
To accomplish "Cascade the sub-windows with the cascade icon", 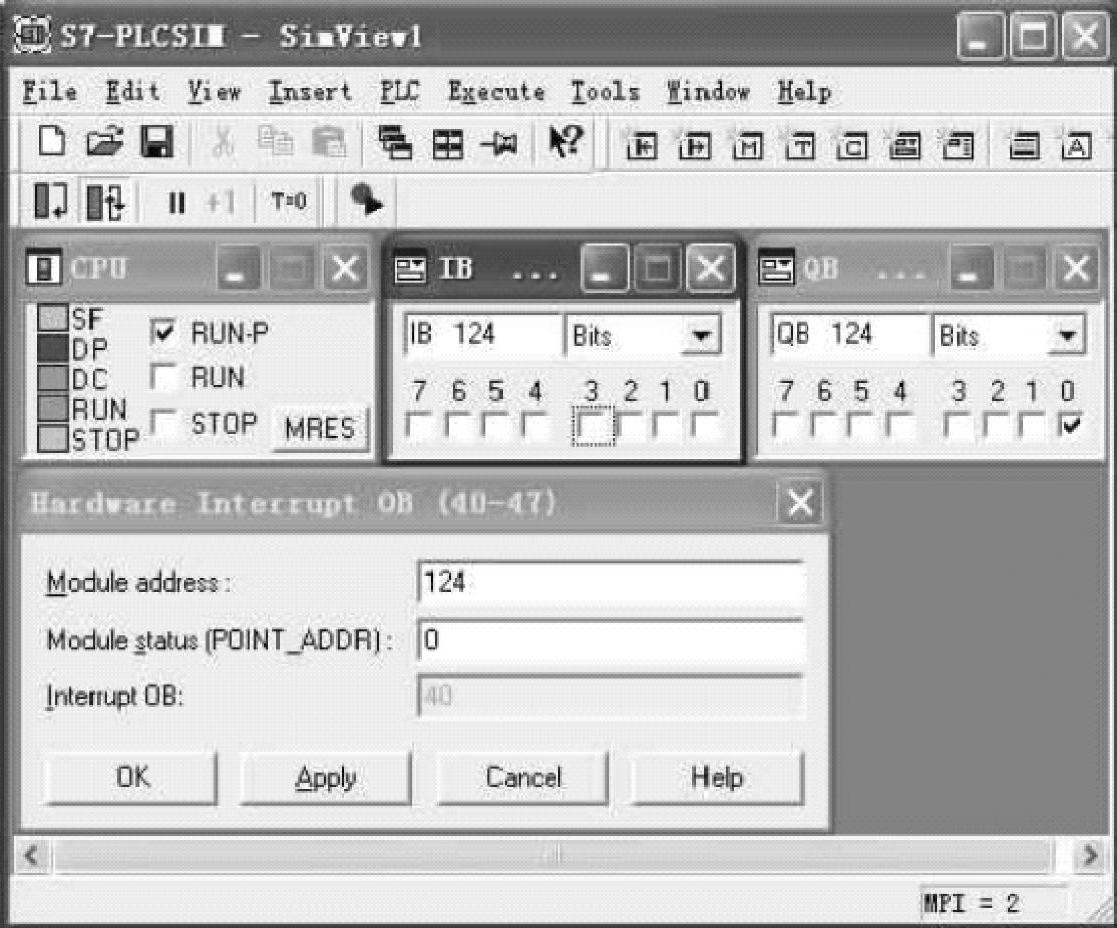I will point(395,142).
